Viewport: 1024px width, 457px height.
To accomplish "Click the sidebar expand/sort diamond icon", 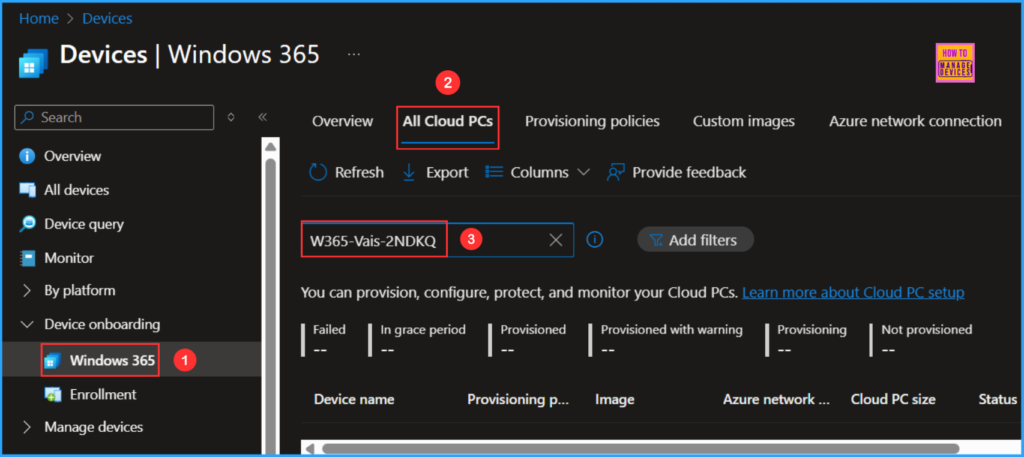I will tap(231, 118).
